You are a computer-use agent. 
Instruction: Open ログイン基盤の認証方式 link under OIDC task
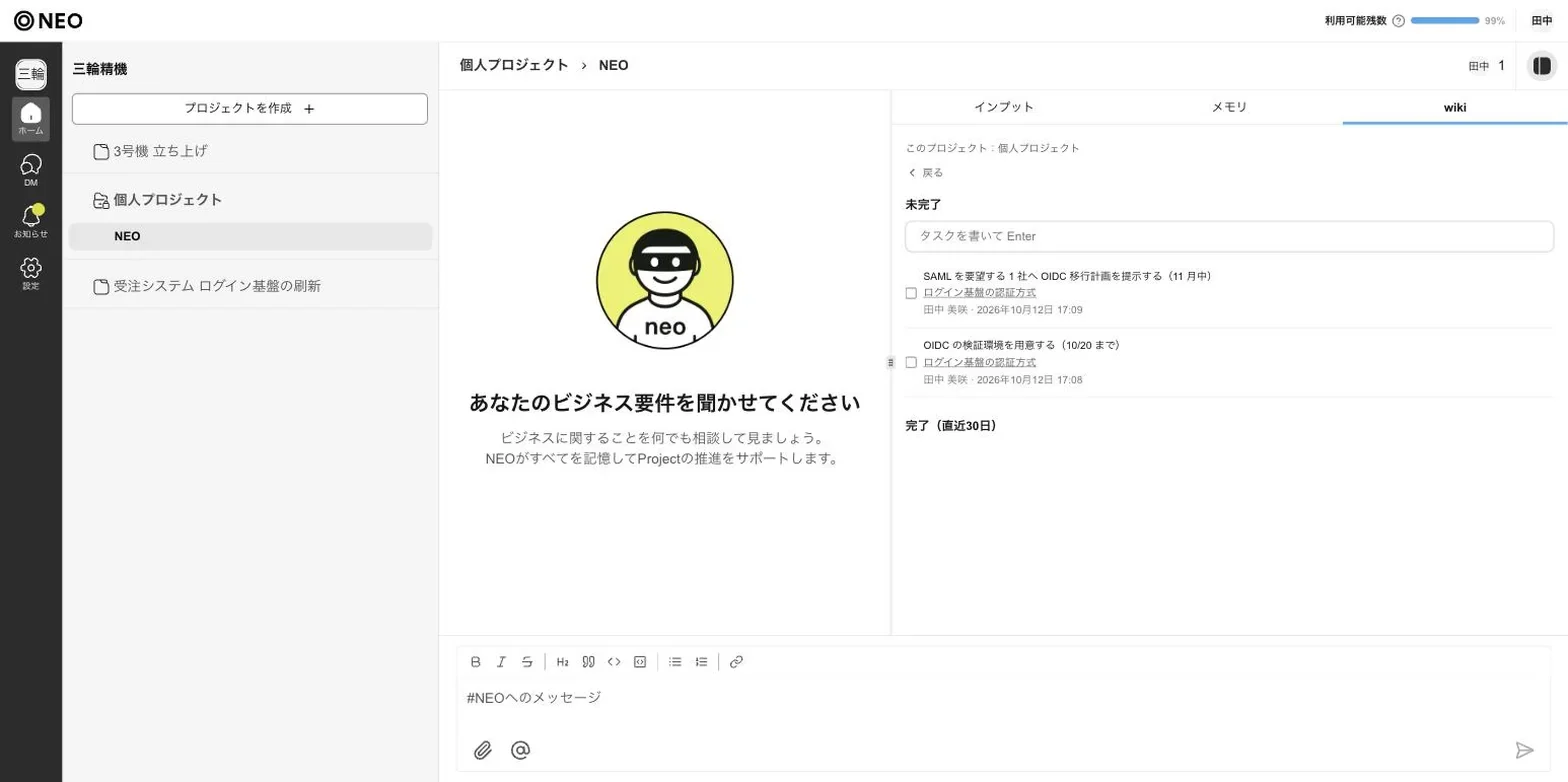click(x=979, y=362)
